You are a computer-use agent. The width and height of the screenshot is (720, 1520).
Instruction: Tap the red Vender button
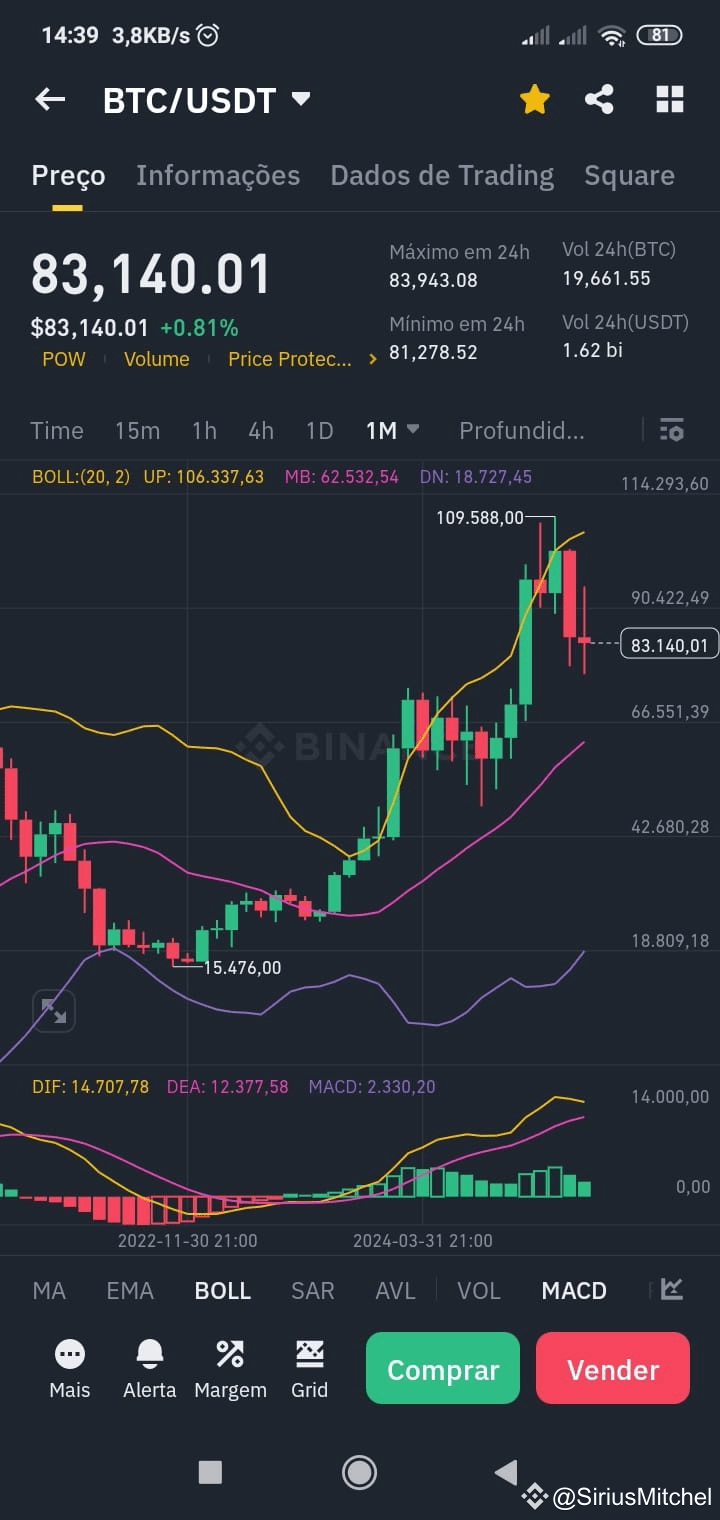pyautogui.click(x=613, y=1368)
